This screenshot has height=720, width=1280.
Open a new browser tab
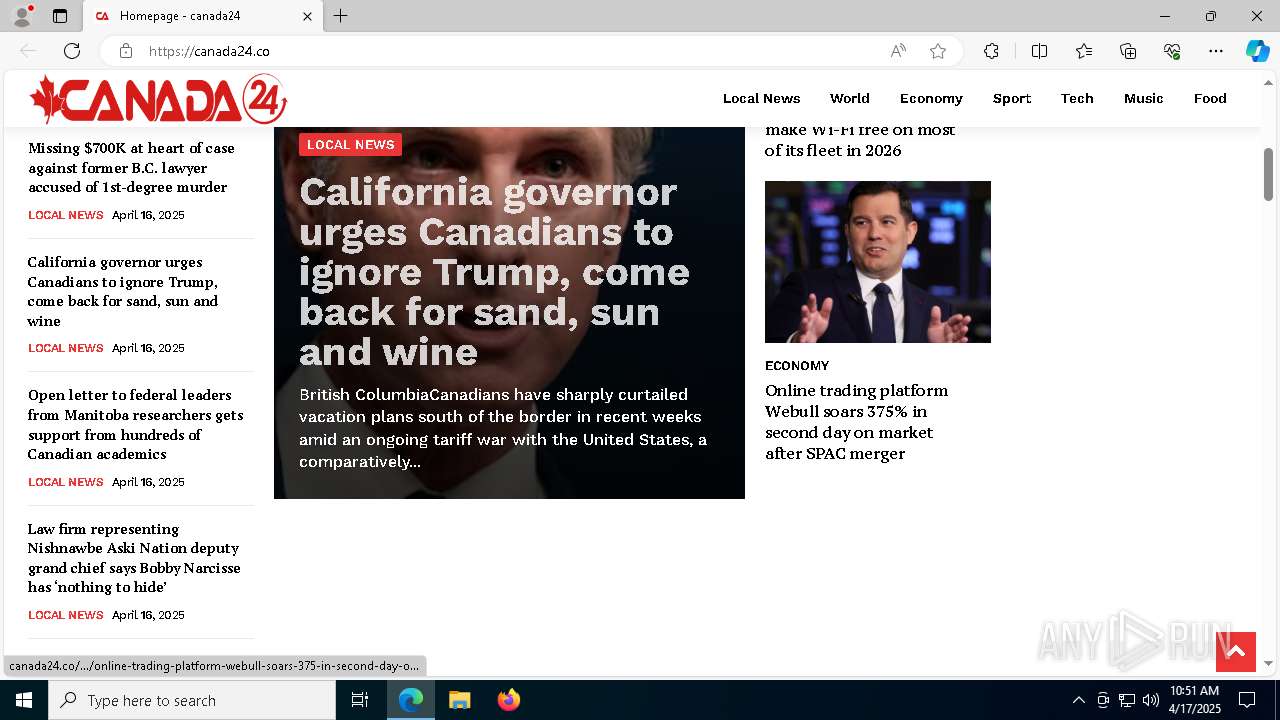point(341,16)
